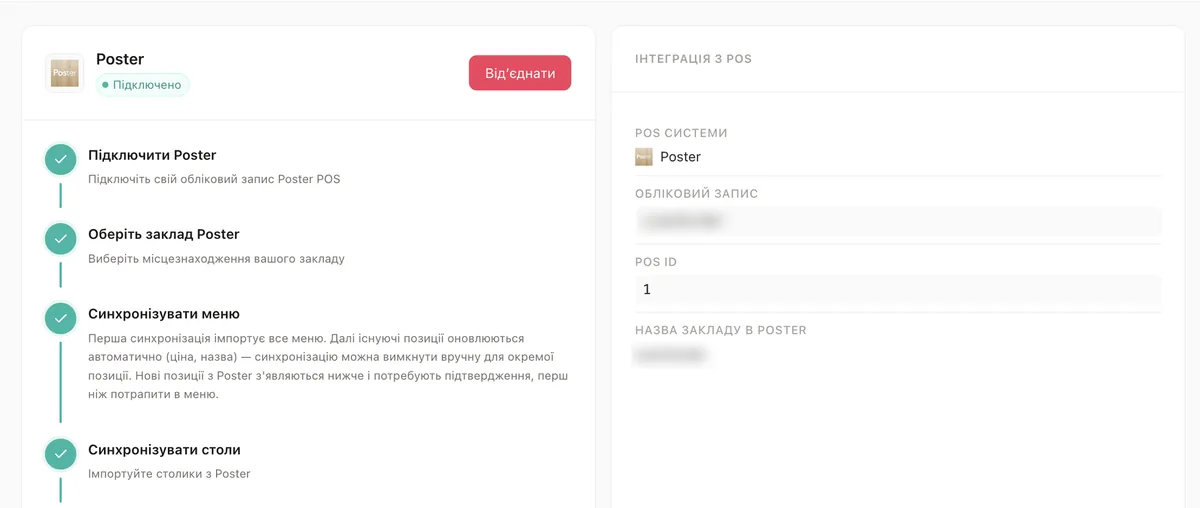Image resolution: width=1200 pixels, height=508 pixels.
Task: Click the Назва закладу в Poster label
Action: [720, 330]
